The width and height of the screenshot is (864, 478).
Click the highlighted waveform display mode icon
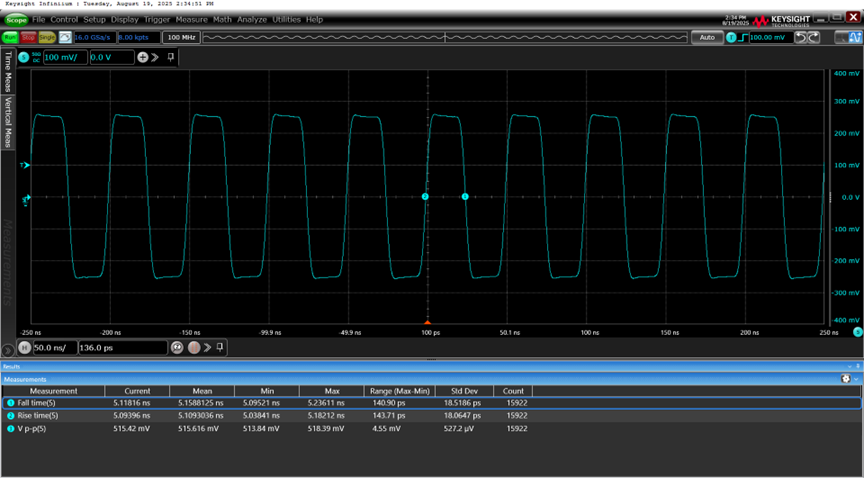pyautogui.click(x=855, y=37)
